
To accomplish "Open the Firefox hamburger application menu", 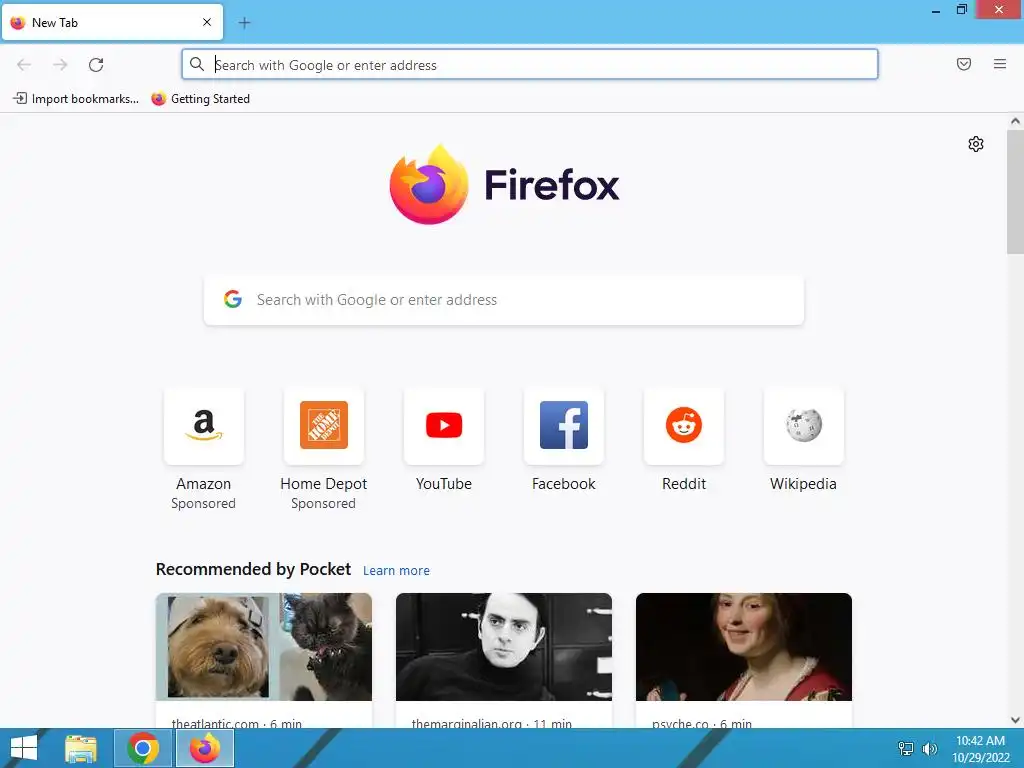I will tap(1000, 64).
